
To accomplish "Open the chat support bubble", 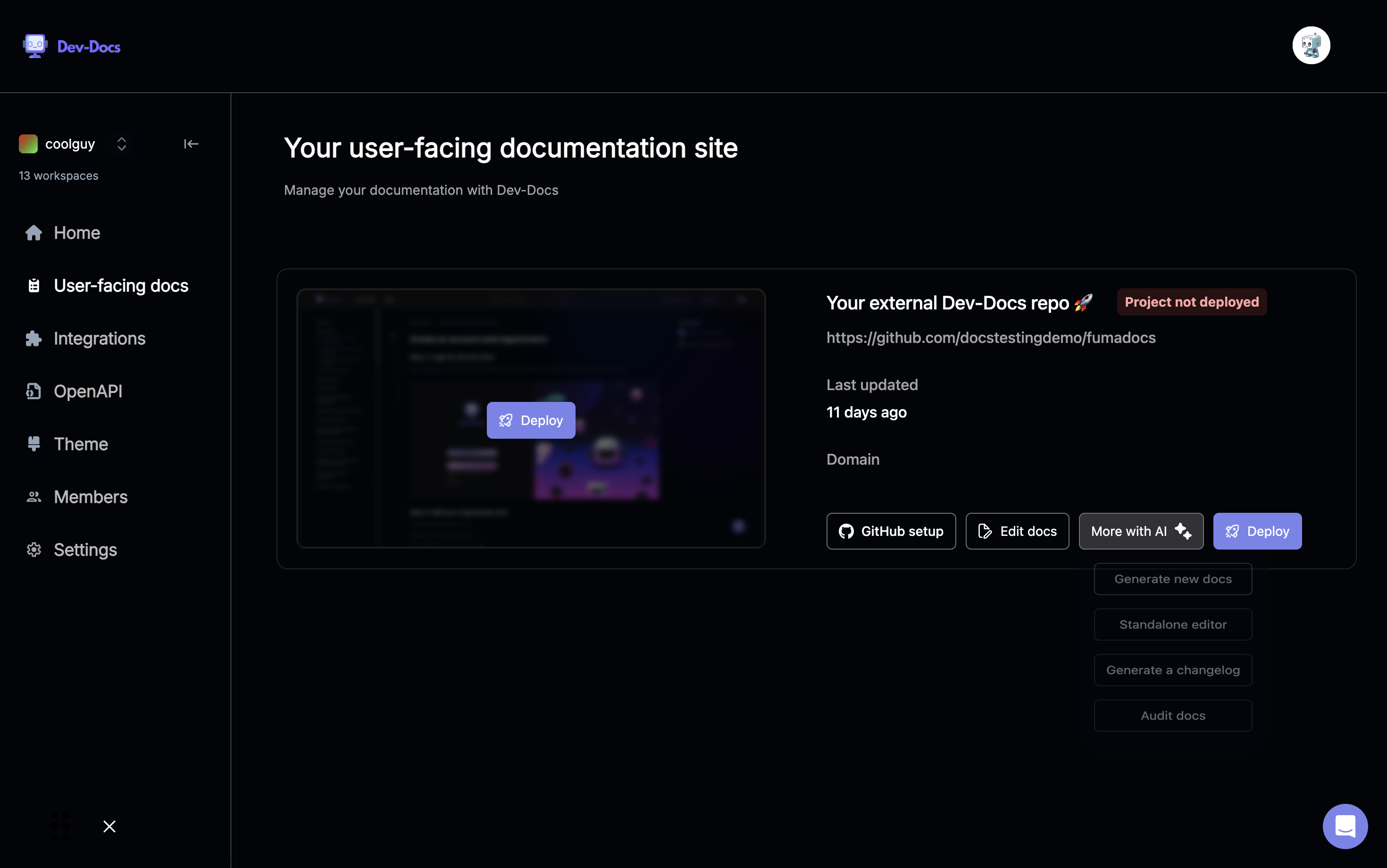I will 1345,826.
